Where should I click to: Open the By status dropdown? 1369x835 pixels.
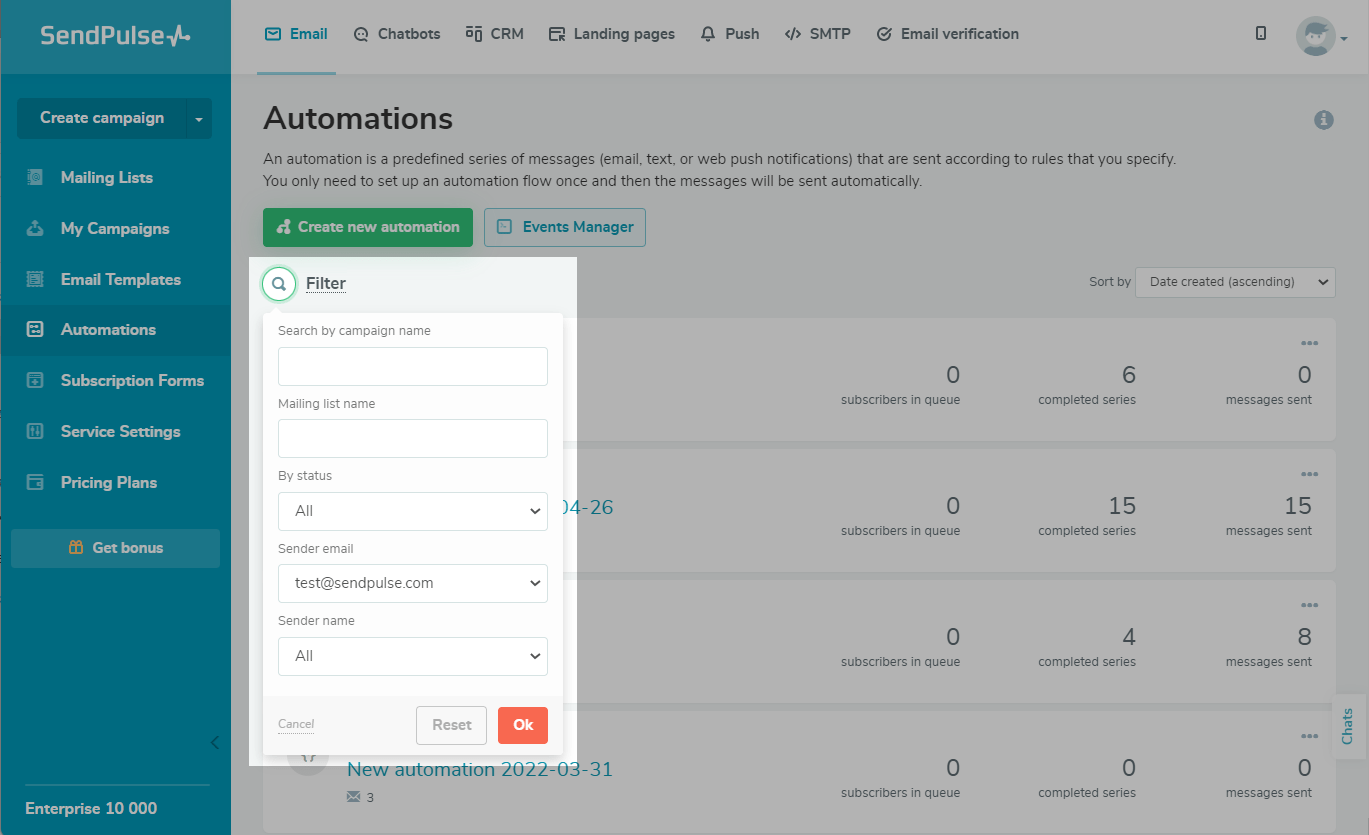413,511
